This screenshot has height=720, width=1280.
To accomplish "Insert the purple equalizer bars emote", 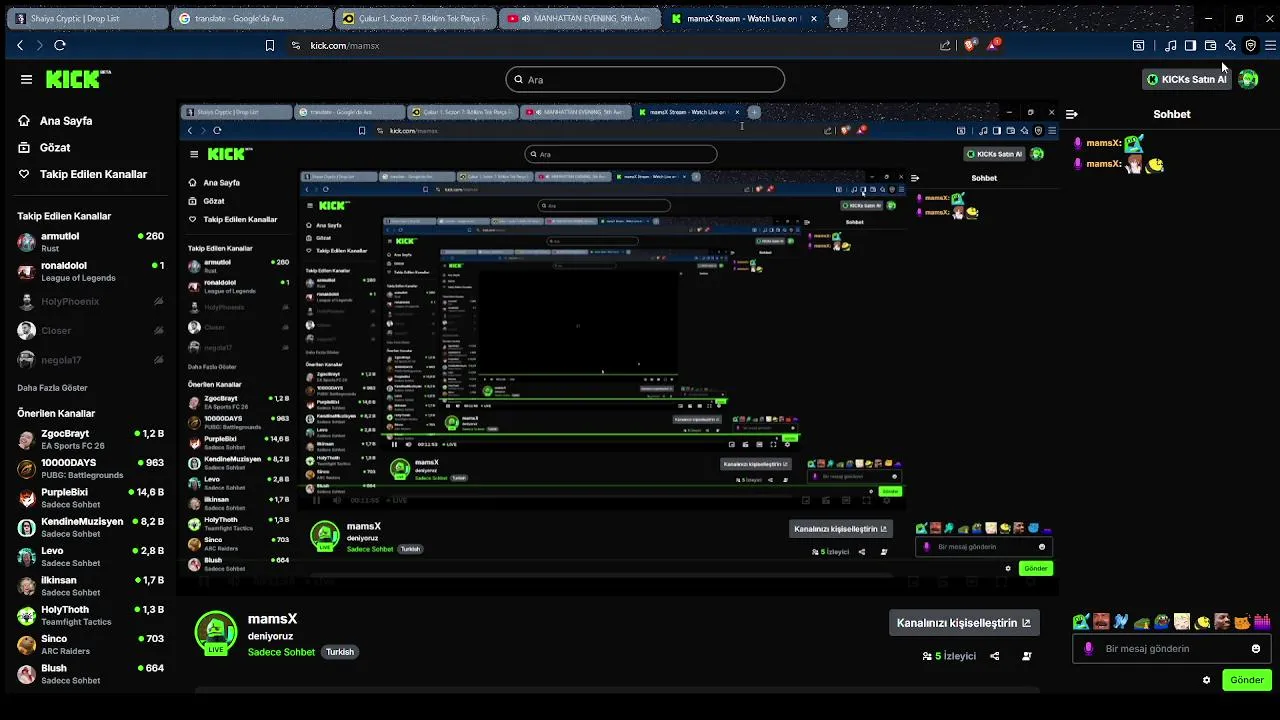I will pyautogui.click(x=1262, y=622).
